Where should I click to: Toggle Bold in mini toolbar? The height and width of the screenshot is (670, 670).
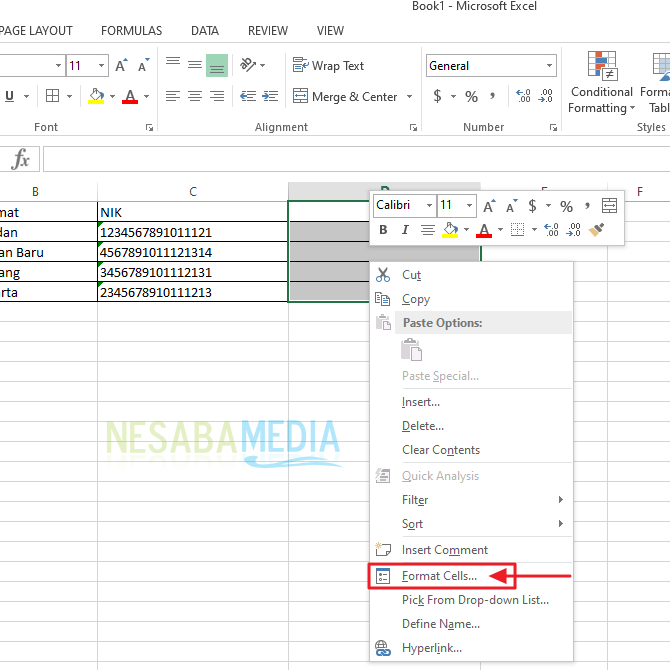point(383,230)
